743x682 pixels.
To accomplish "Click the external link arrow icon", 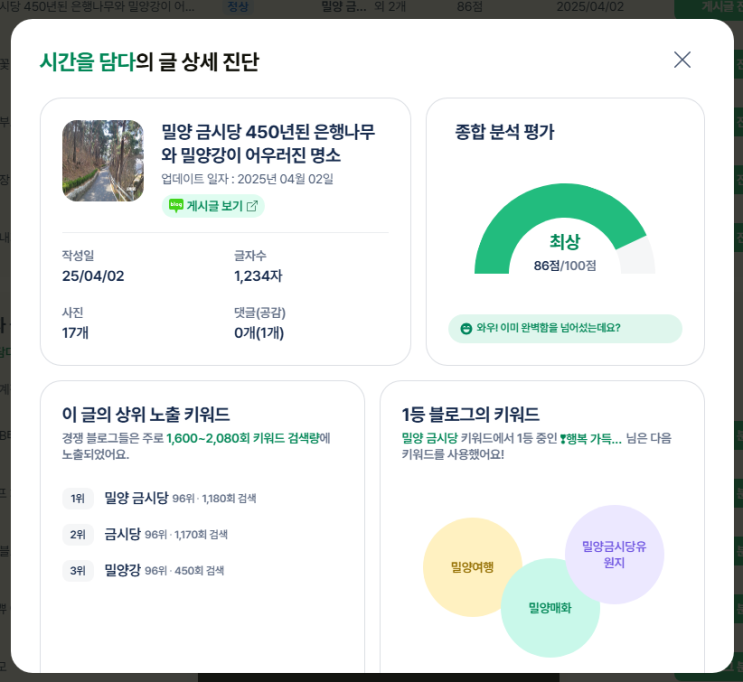I will [252, 206].
